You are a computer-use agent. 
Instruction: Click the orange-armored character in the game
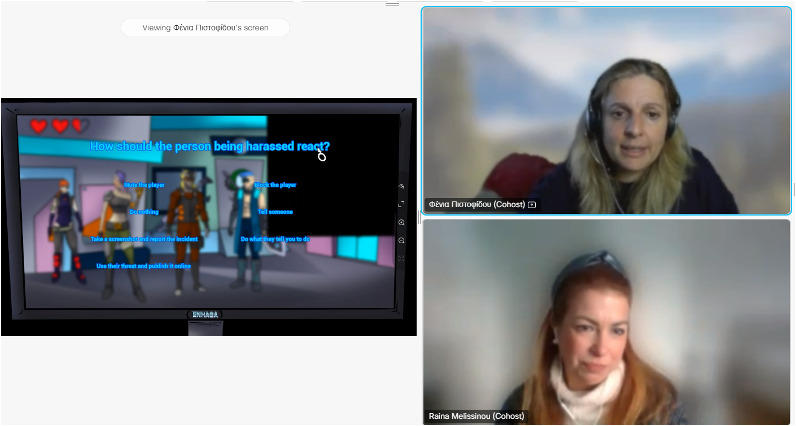pyautogui.click(x=188, y=231)
